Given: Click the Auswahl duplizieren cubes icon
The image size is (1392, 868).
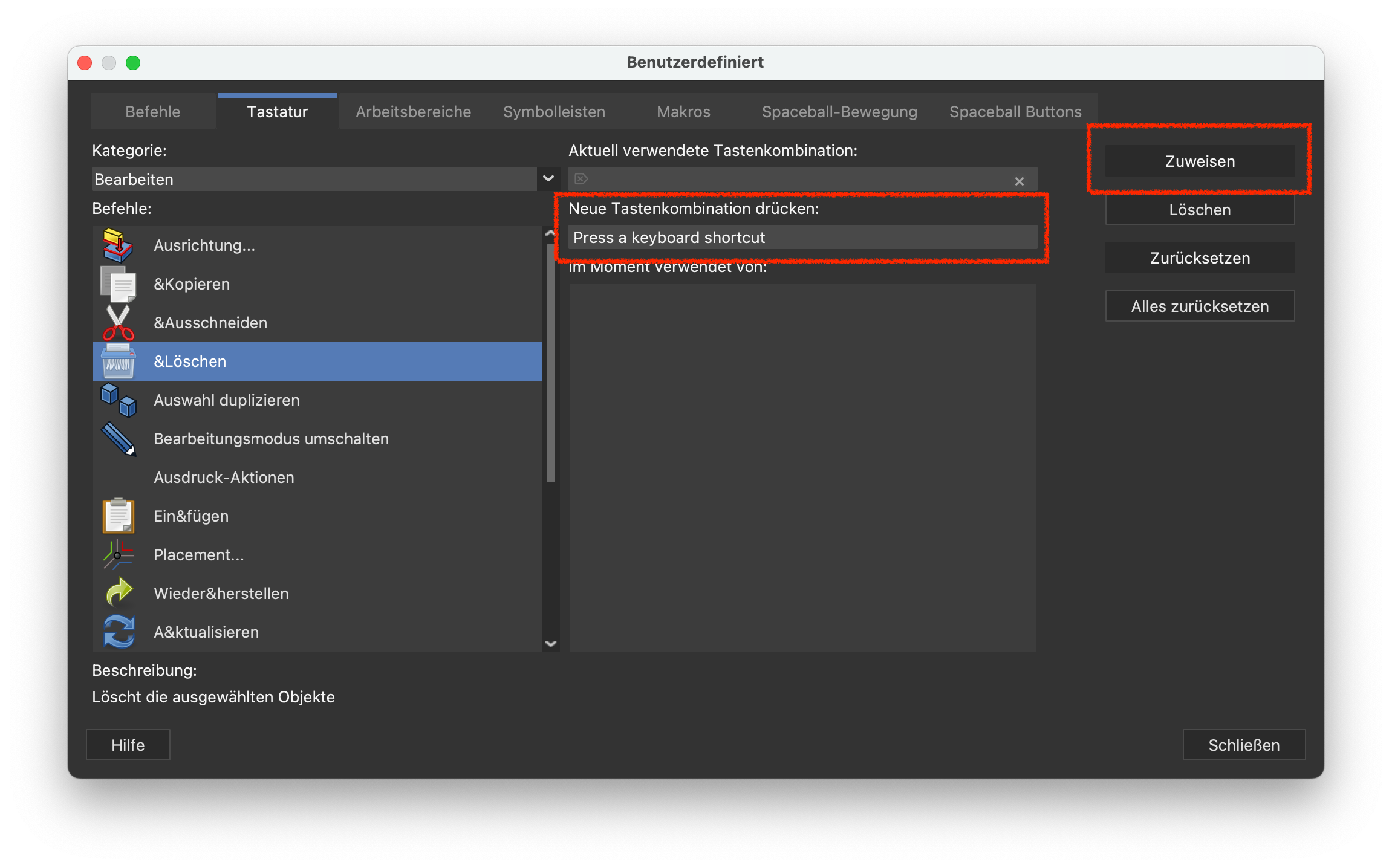Looking at the screenshot, I should click(118, 400).
